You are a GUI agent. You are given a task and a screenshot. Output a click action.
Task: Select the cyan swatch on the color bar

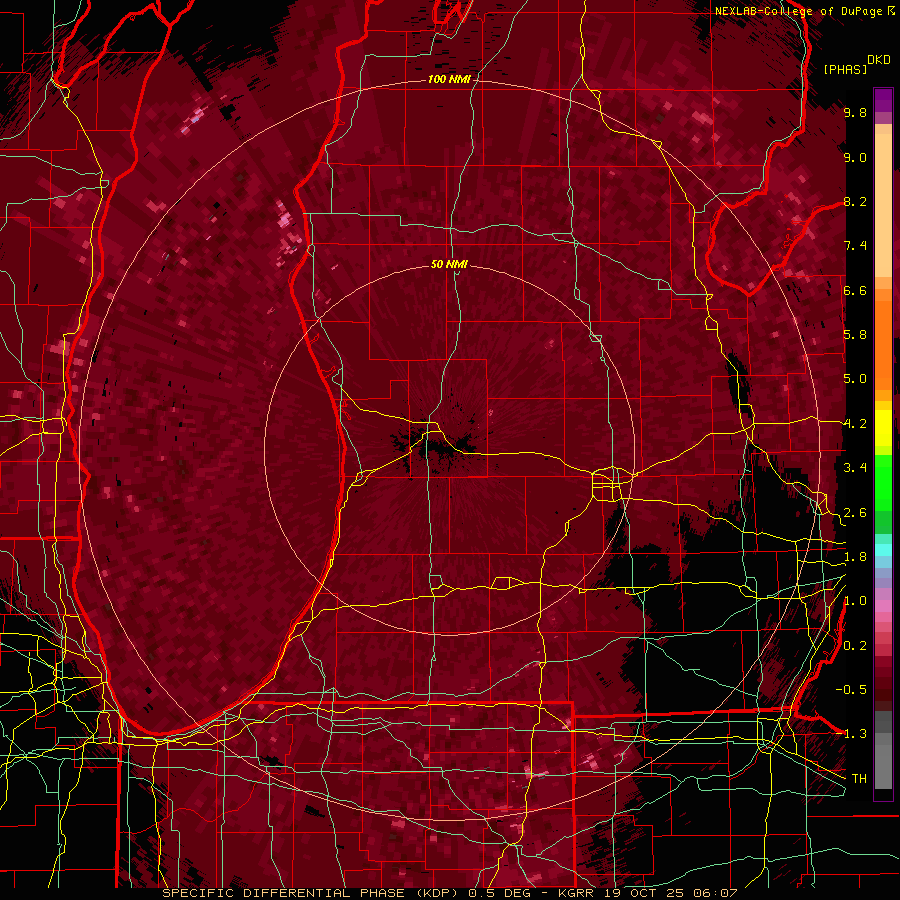click(x=883, y=550)
